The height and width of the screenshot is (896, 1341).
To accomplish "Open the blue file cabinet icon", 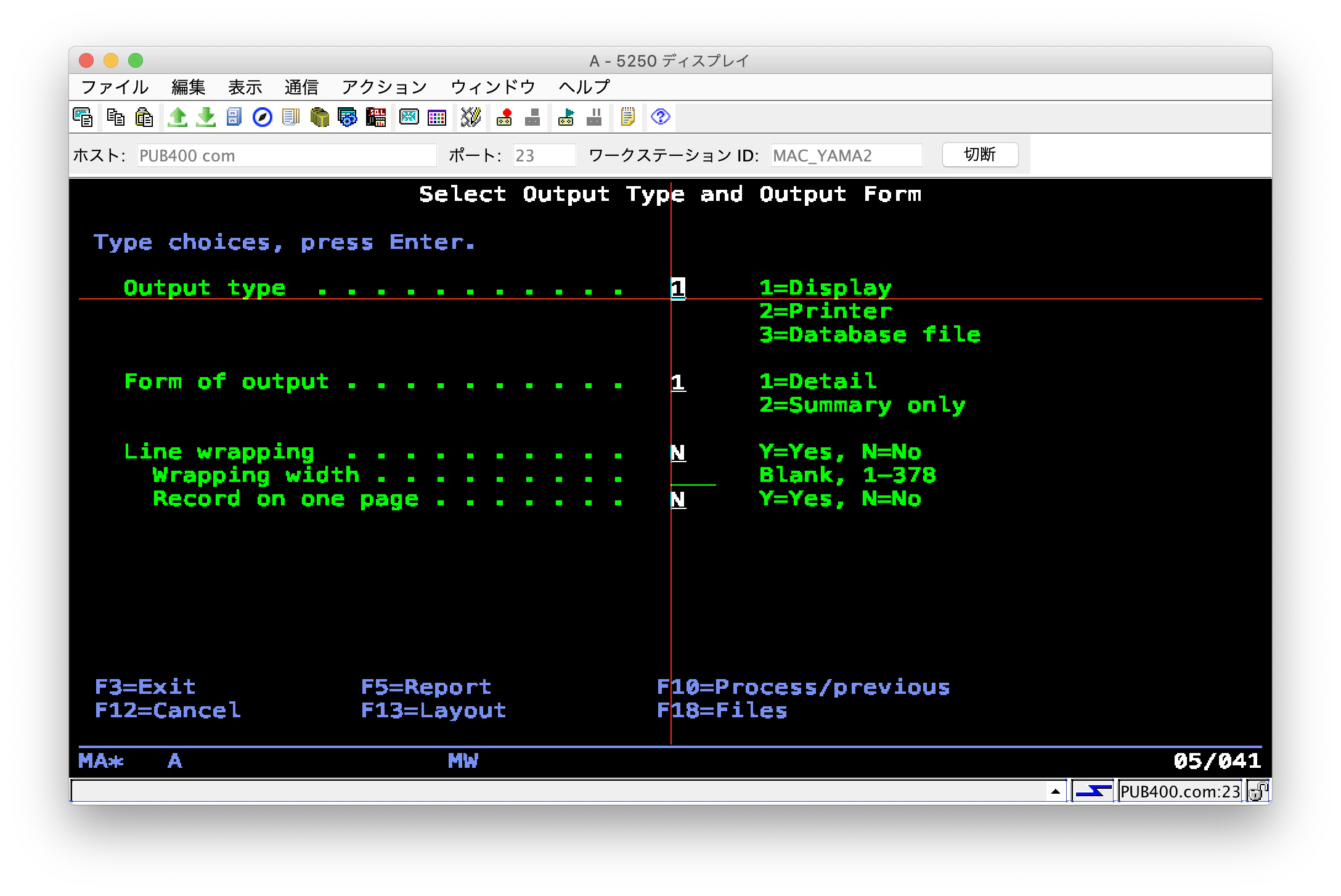I will (234, 117).
